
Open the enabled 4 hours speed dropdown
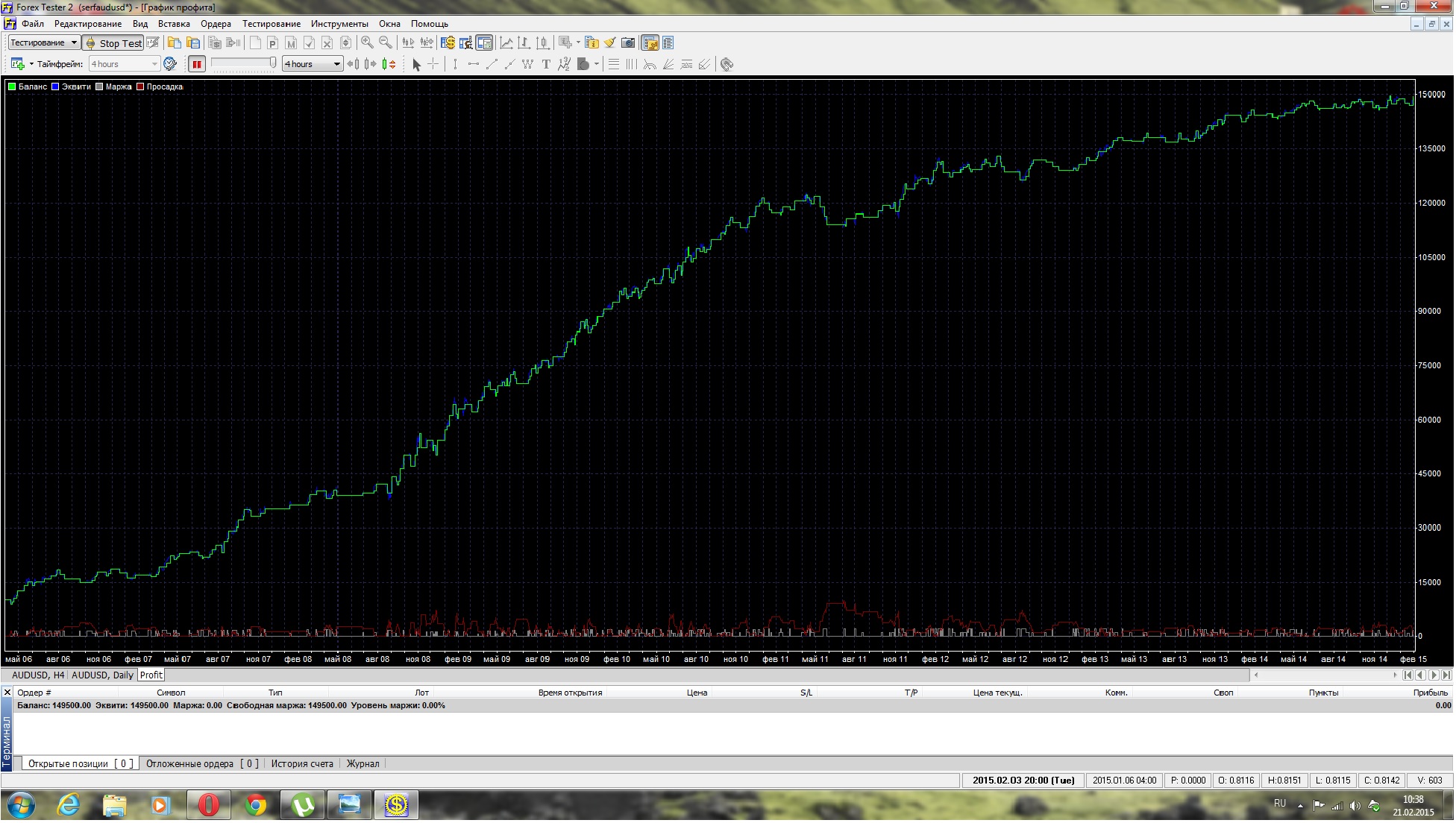(313, 64)
